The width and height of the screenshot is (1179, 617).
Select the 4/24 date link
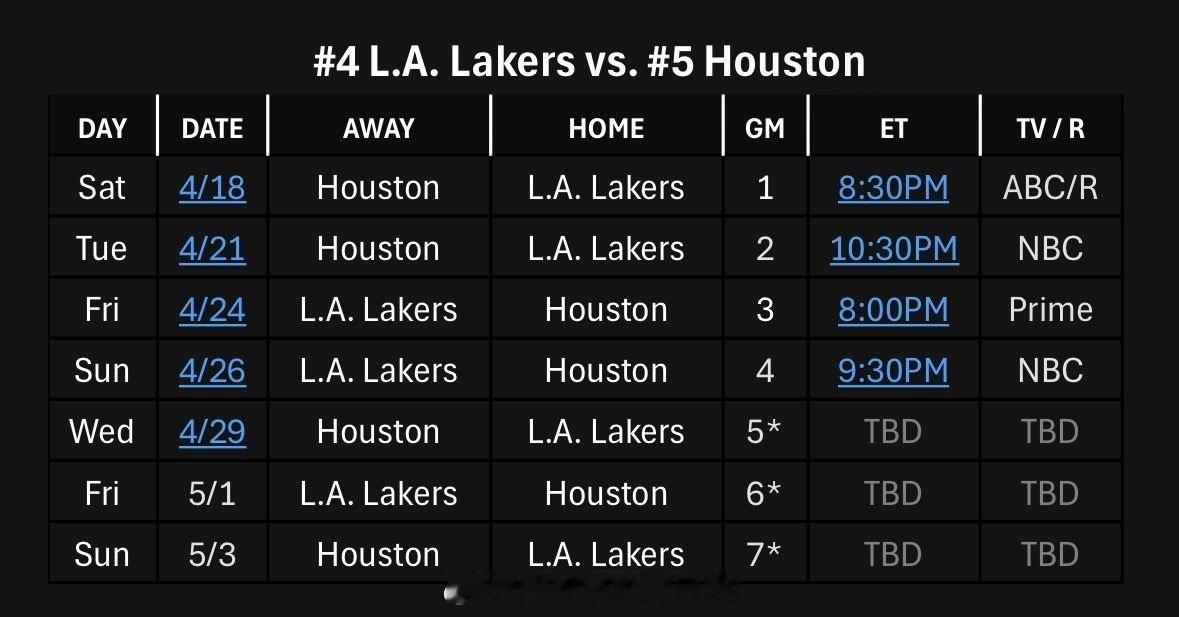[212, 310]
